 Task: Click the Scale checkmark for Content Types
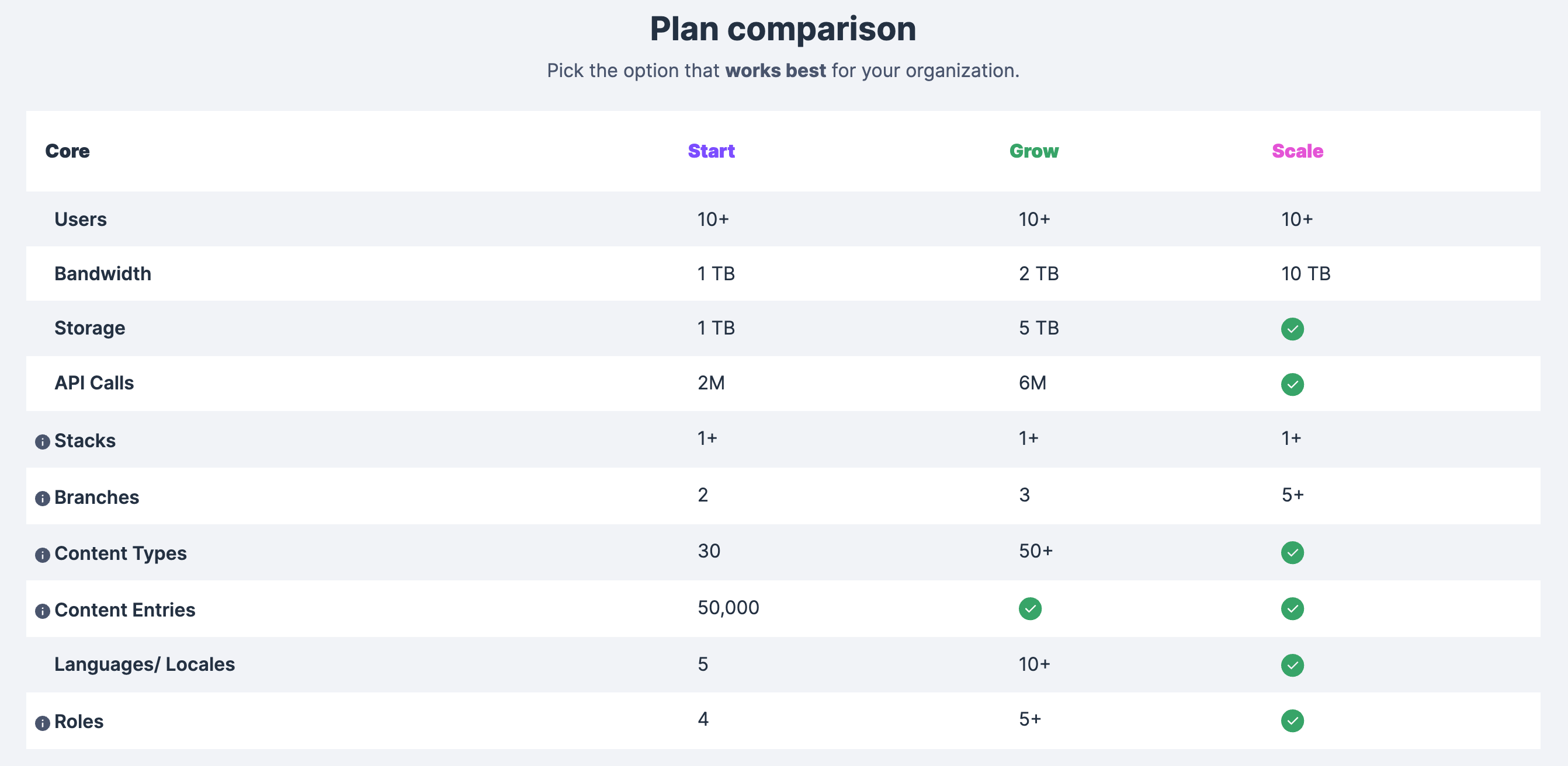pyautogui.click(x=1292, y=552)
